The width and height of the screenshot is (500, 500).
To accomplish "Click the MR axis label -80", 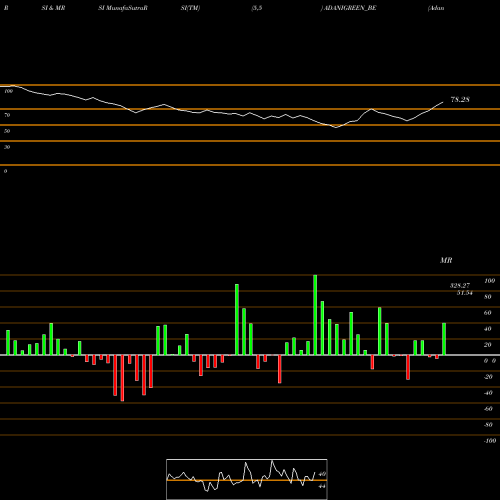I will click(488, 425).
